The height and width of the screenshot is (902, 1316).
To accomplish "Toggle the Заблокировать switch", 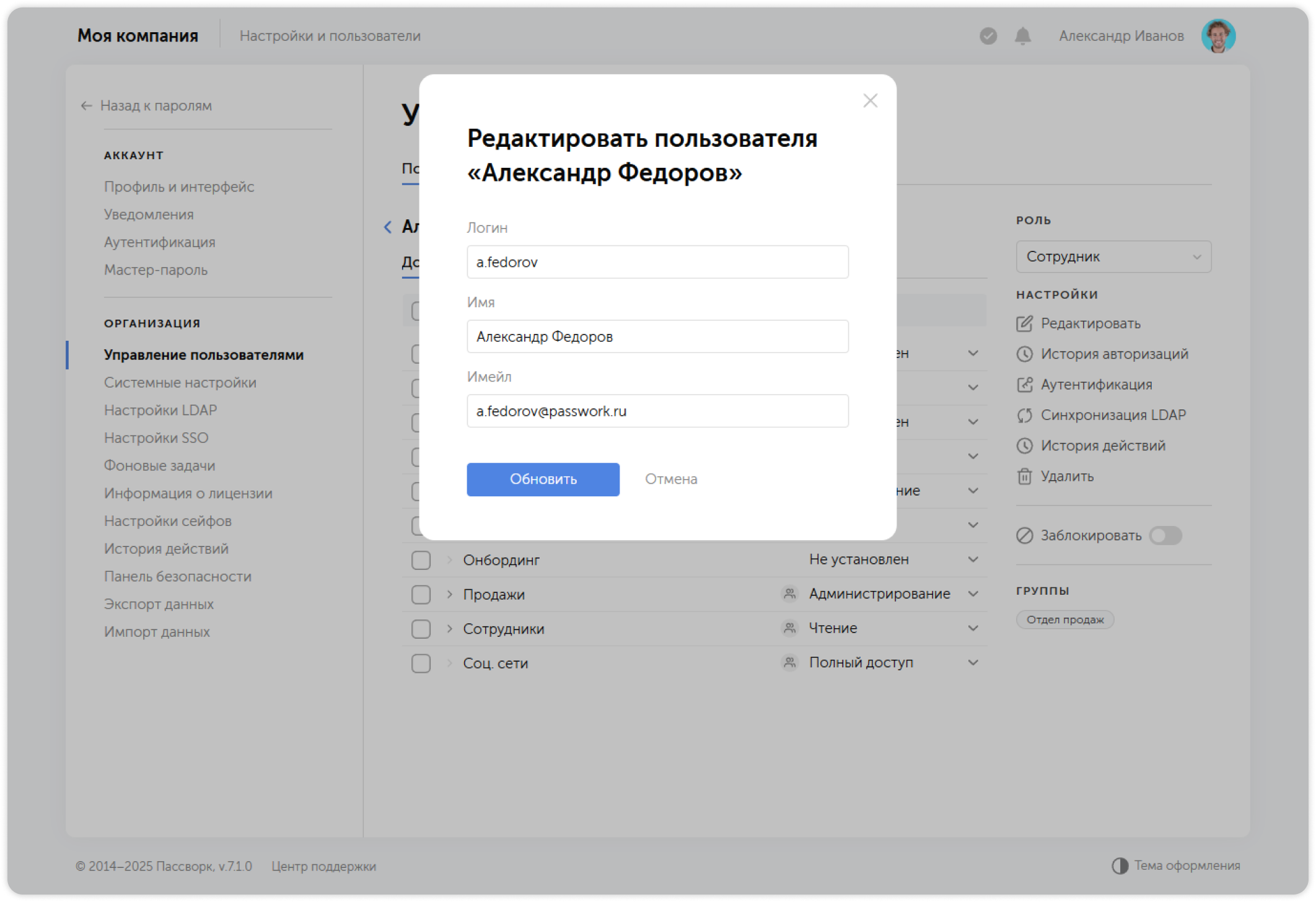I will [1165, 535].
